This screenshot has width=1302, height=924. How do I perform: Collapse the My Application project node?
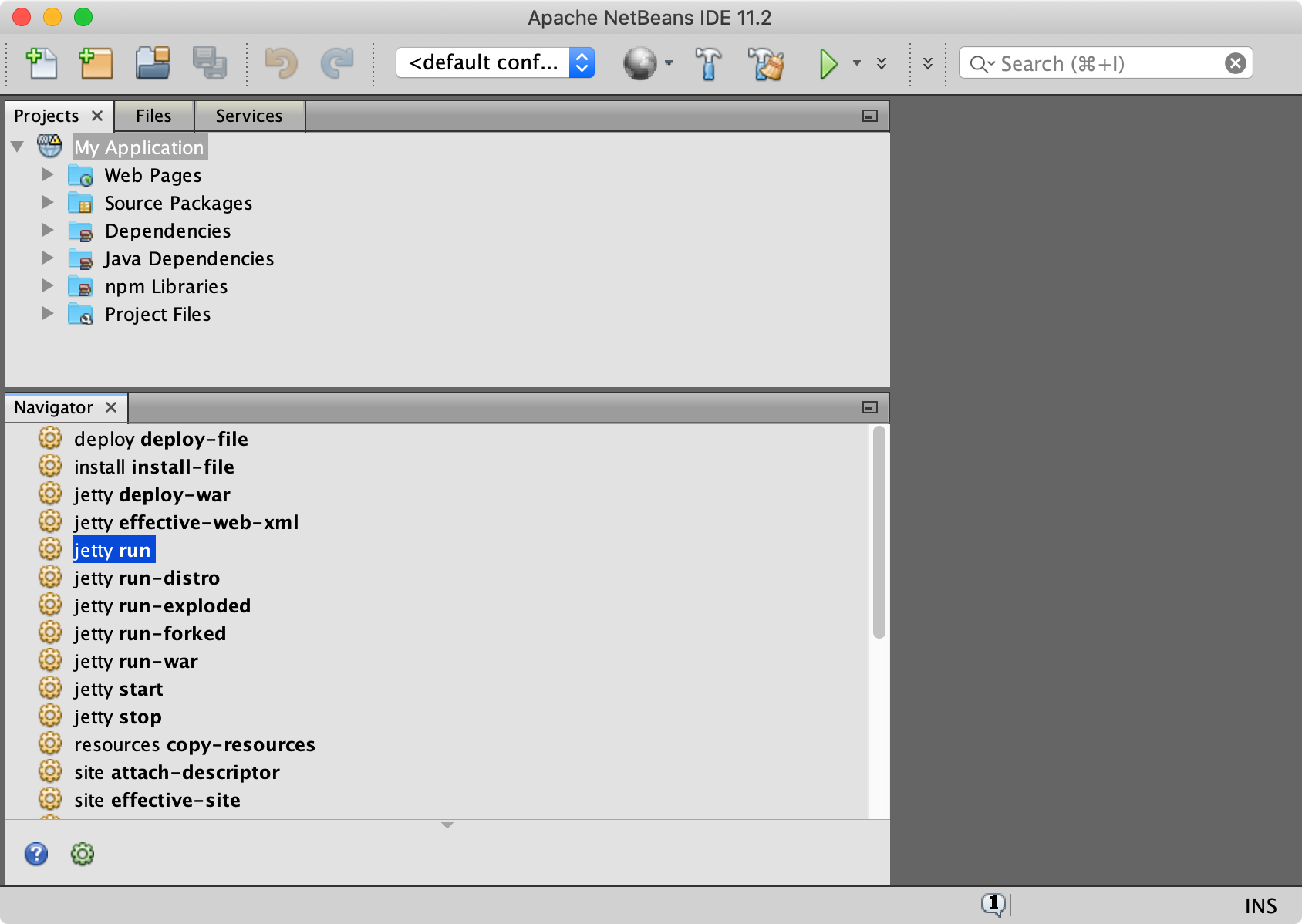(x=18, y=147)
